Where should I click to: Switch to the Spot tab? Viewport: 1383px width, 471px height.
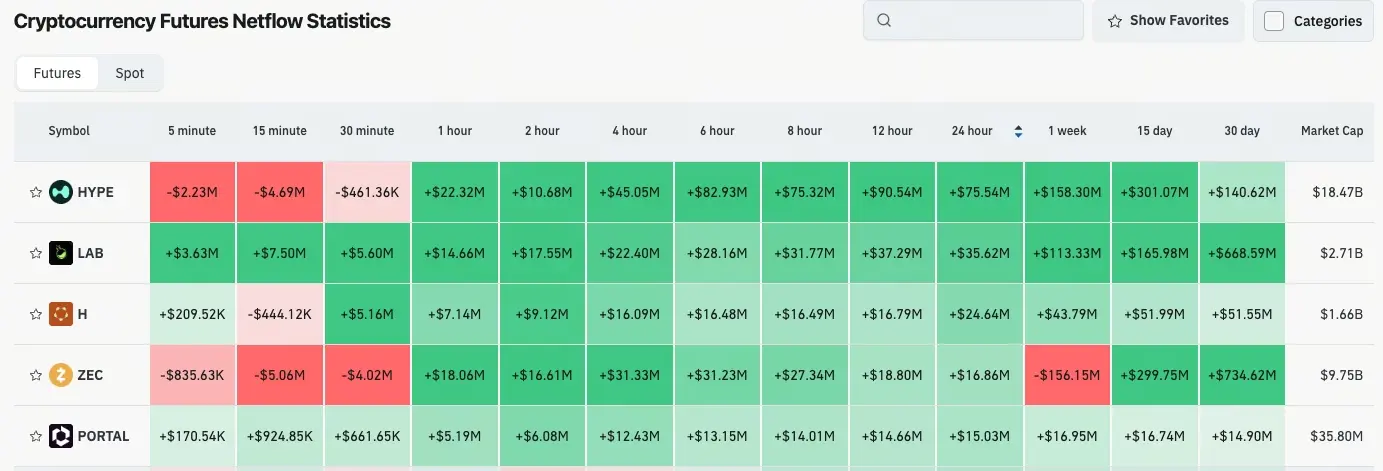coord(130,73)
